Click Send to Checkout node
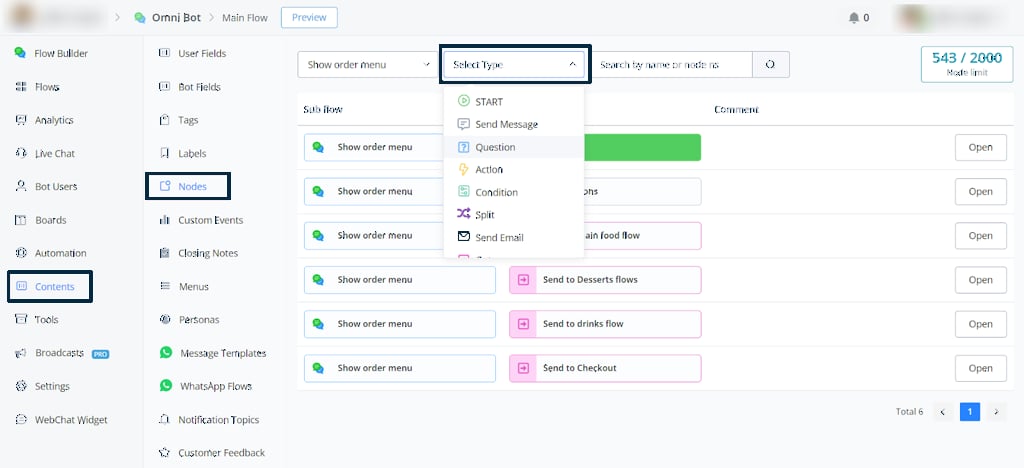This screenshot has height=468, width=1024. [x=605, y=367]
